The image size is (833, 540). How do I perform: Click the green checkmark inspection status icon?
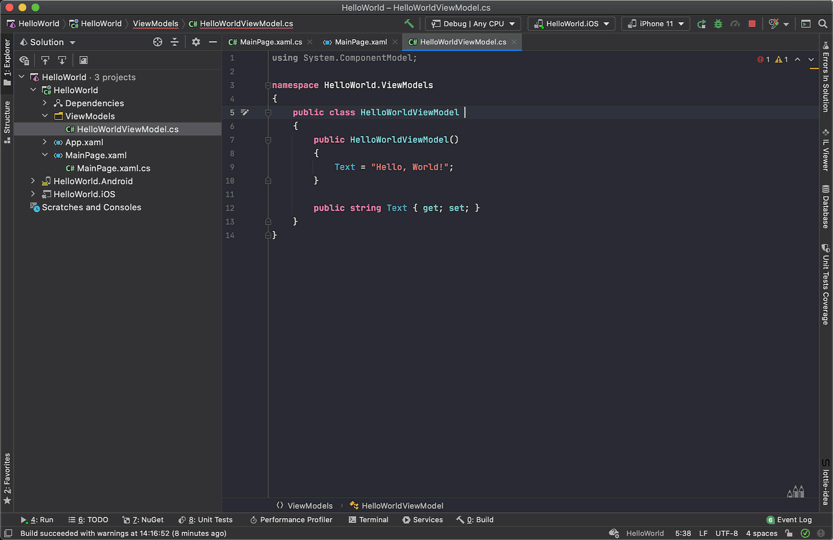point(805,533)
